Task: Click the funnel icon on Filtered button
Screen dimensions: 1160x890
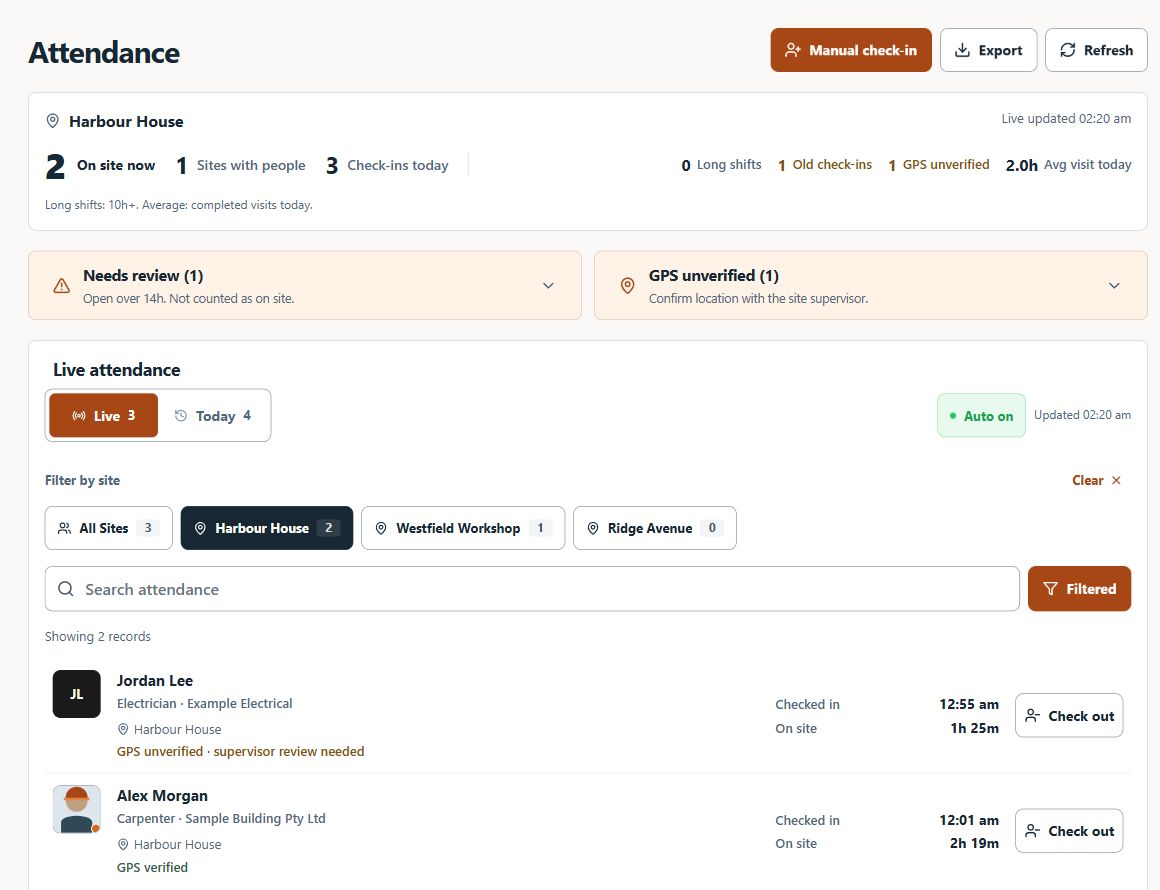Action: coord(1050,589)
